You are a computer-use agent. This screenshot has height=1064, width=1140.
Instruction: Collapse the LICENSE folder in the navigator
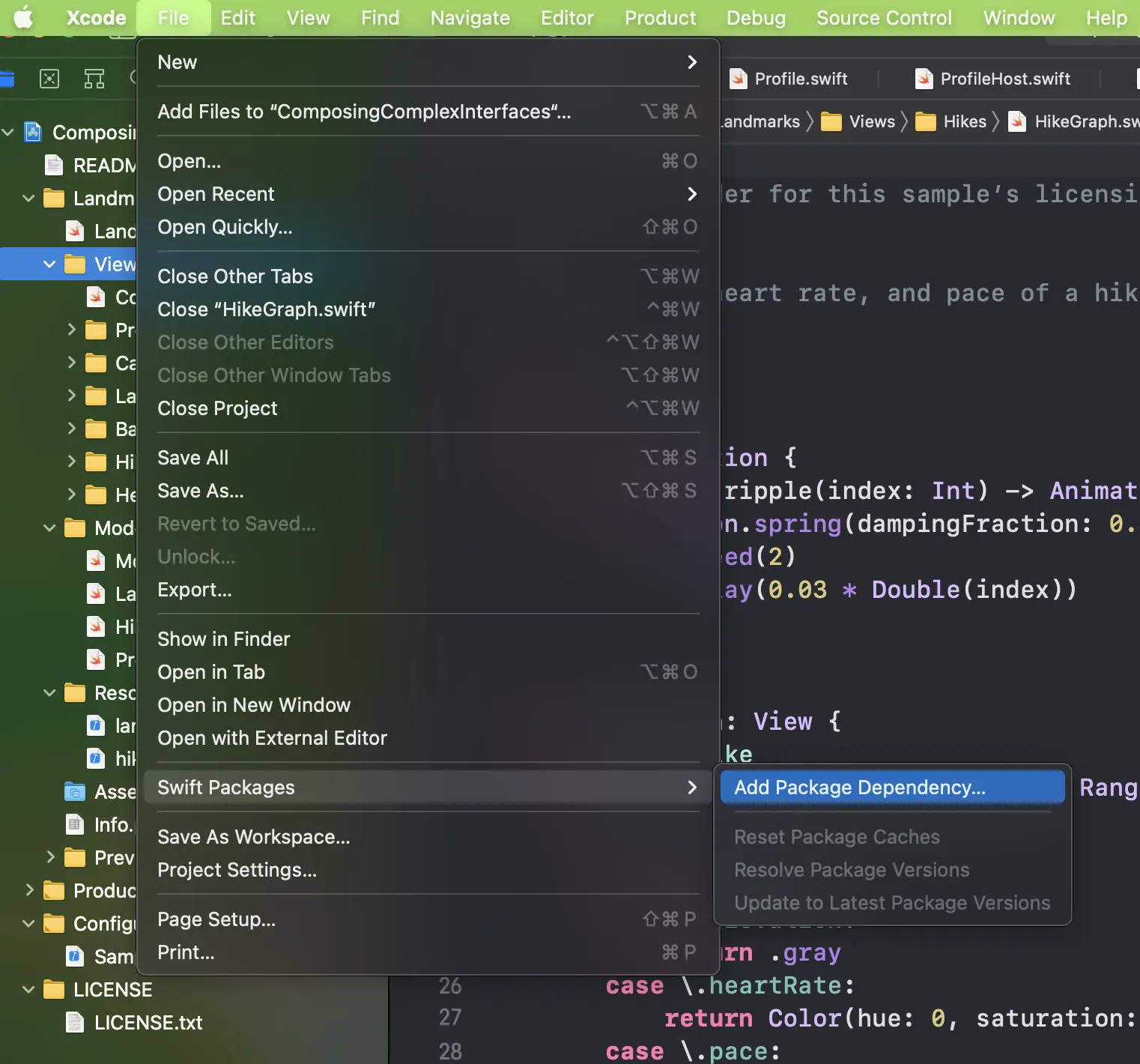[x=28, y=990]
